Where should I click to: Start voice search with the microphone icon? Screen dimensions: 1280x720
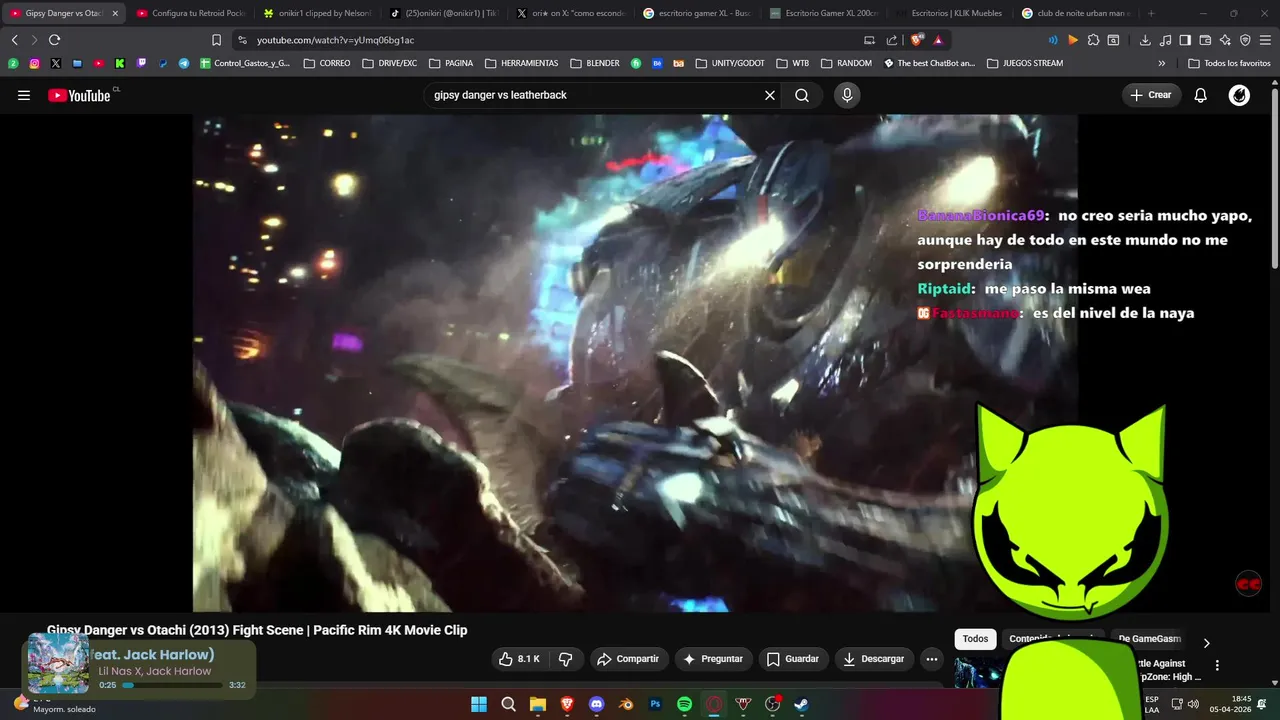(847, 95)
